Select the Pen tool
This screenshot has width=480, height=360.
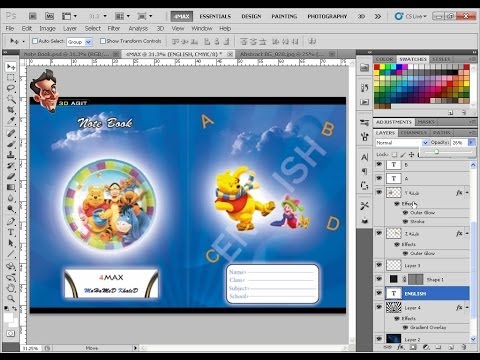(11, 221)
